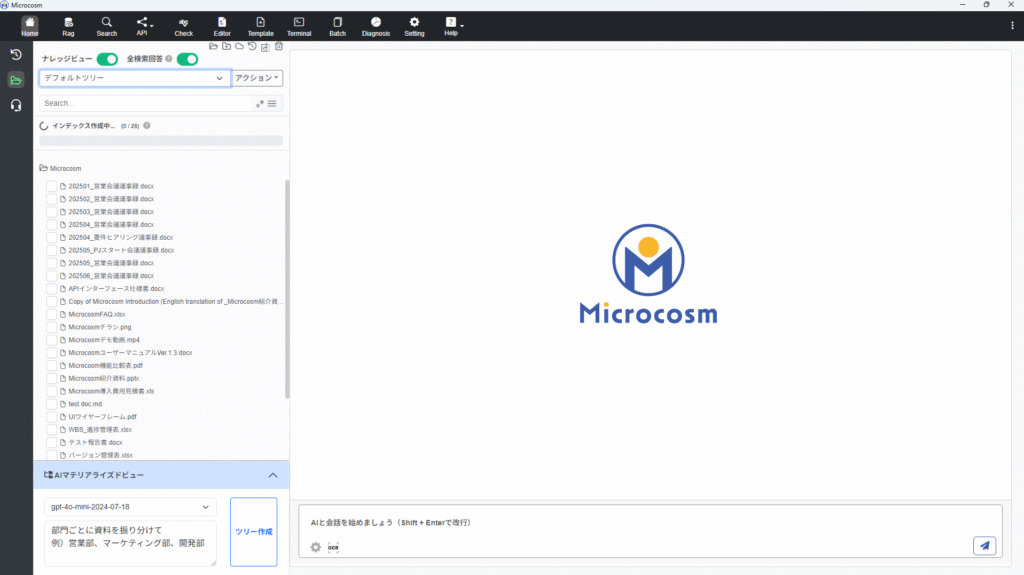Click the AI chat message input field
1024x575 pixels.
(x=640, y=523)
